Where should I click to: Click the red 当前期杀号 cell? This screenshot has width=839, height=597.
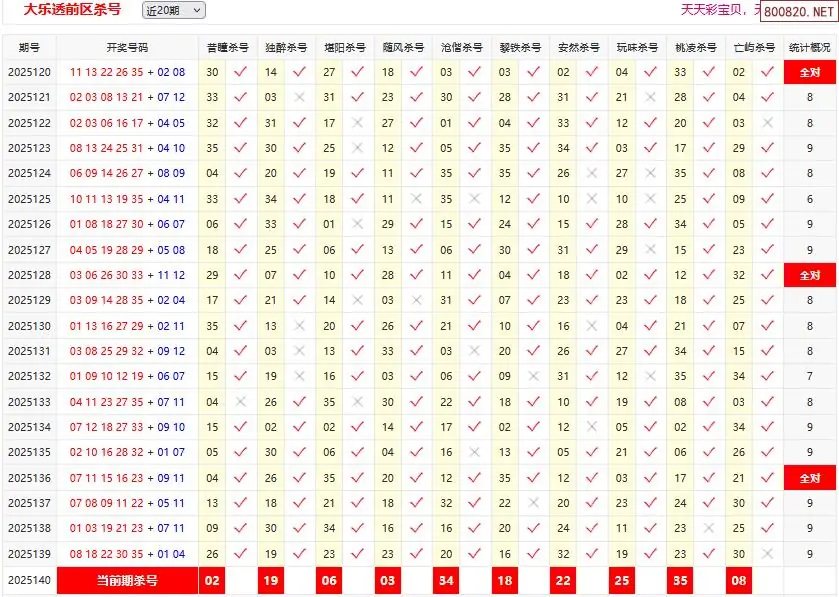tap(127, 580)
